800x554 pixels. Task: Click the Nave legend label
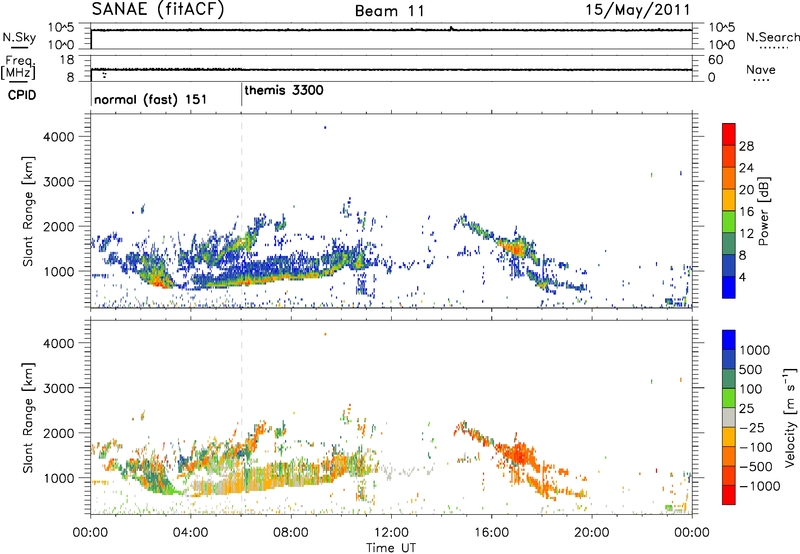coord(761,69)
